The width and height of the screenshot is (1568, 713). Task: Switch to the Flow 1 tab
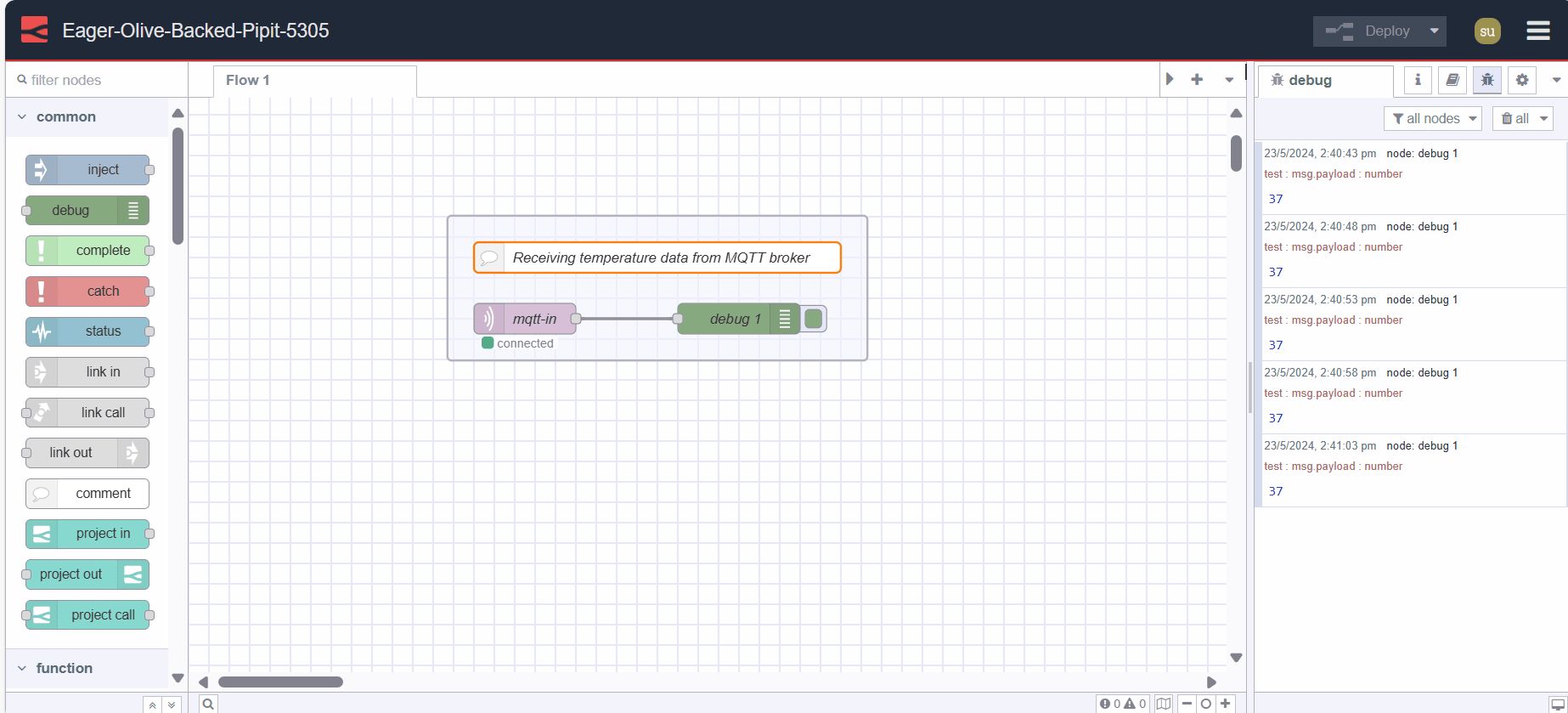(314, 81)
